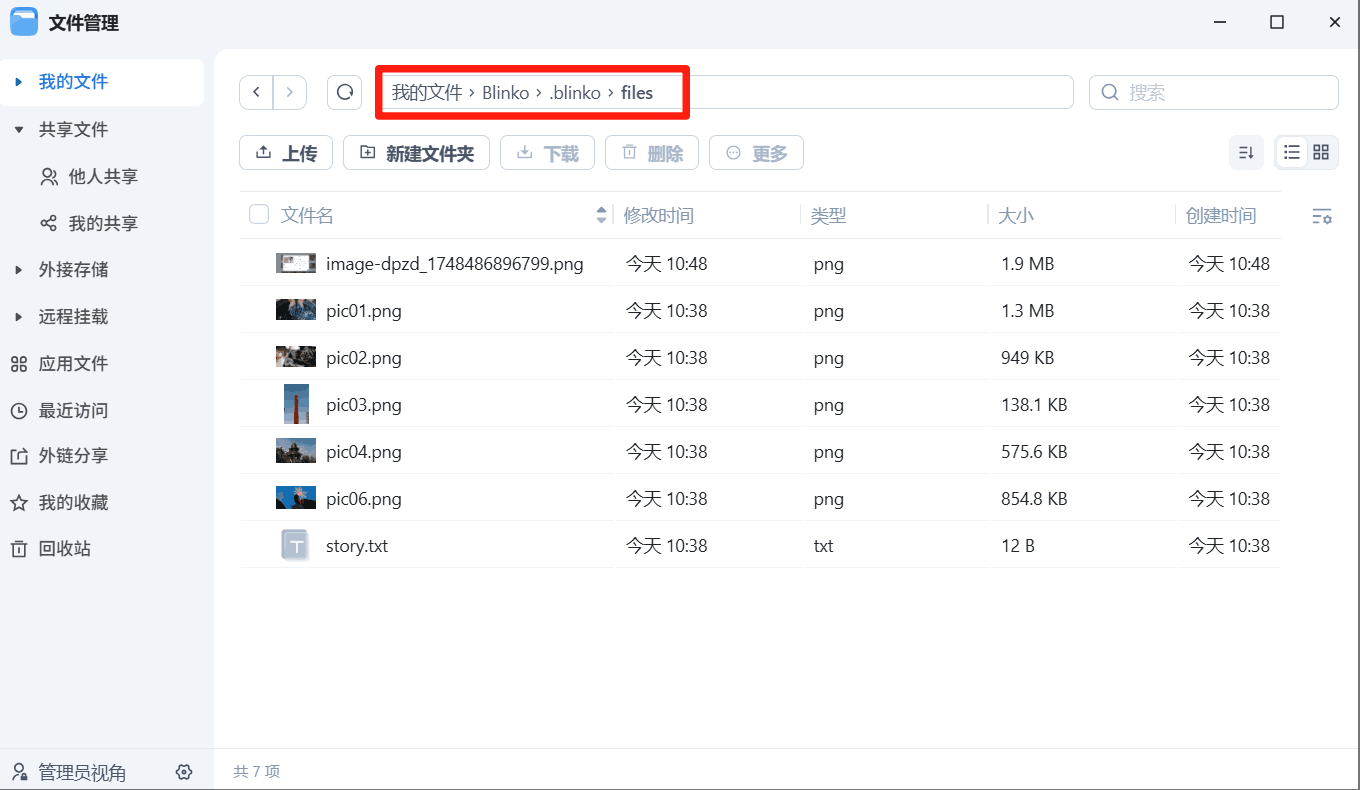Navigate to Blinko in the breadcrumb path
1360x790 pixels.
click(x=505, y=93)
